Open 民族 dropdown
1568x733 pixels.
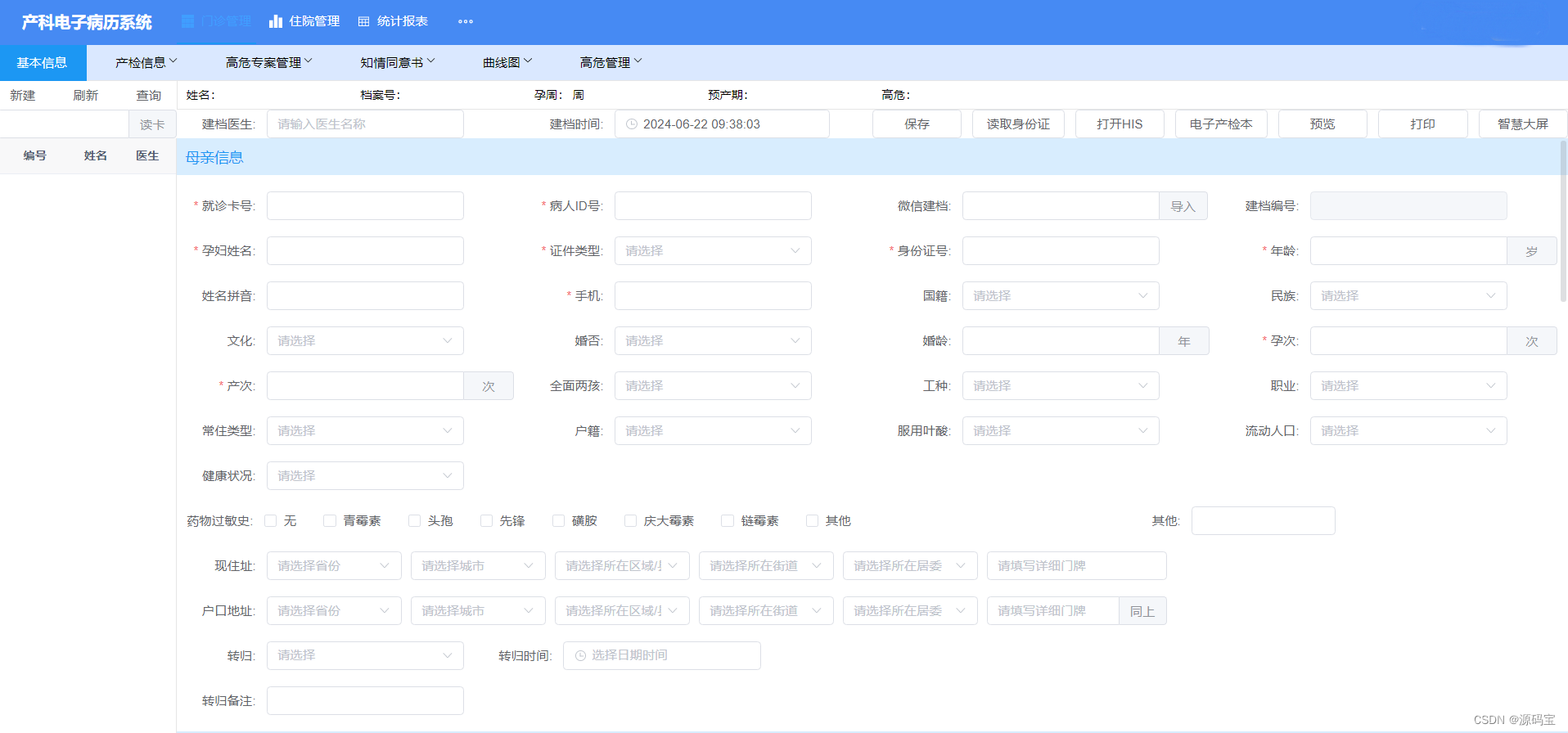[1408, 296]
